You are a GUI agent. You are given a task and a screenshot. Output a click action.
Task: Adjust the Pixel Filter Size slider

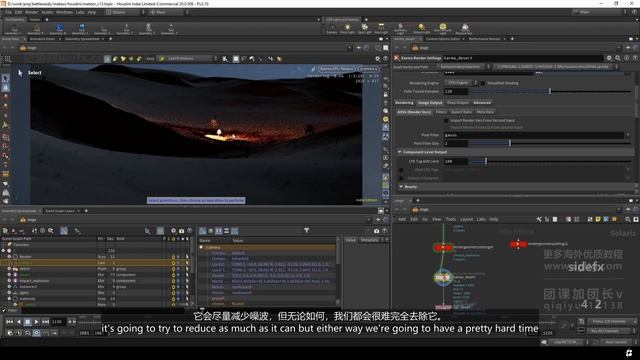510,143
